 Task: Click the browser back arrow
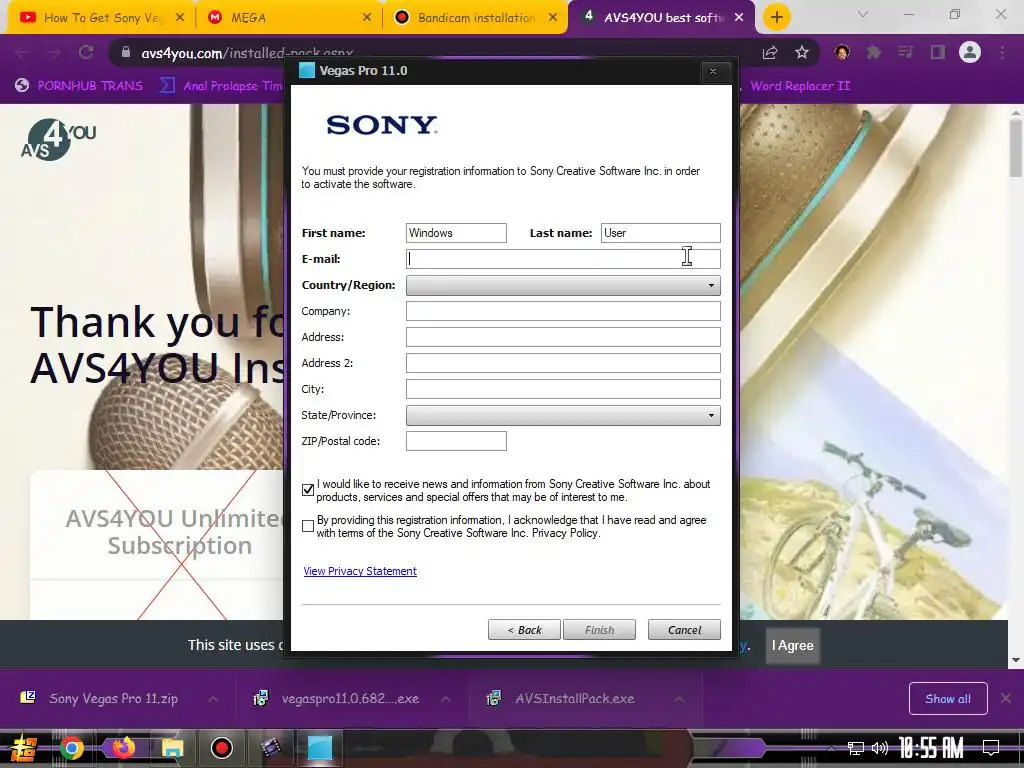[x=21, y=52]
